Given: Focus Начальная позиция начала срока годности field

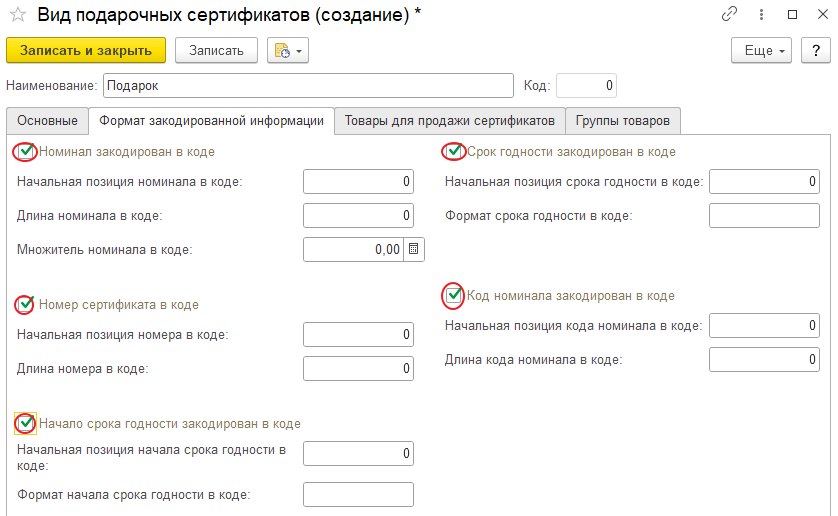Looking at the screenshot, I should click(x=358, y=453).
